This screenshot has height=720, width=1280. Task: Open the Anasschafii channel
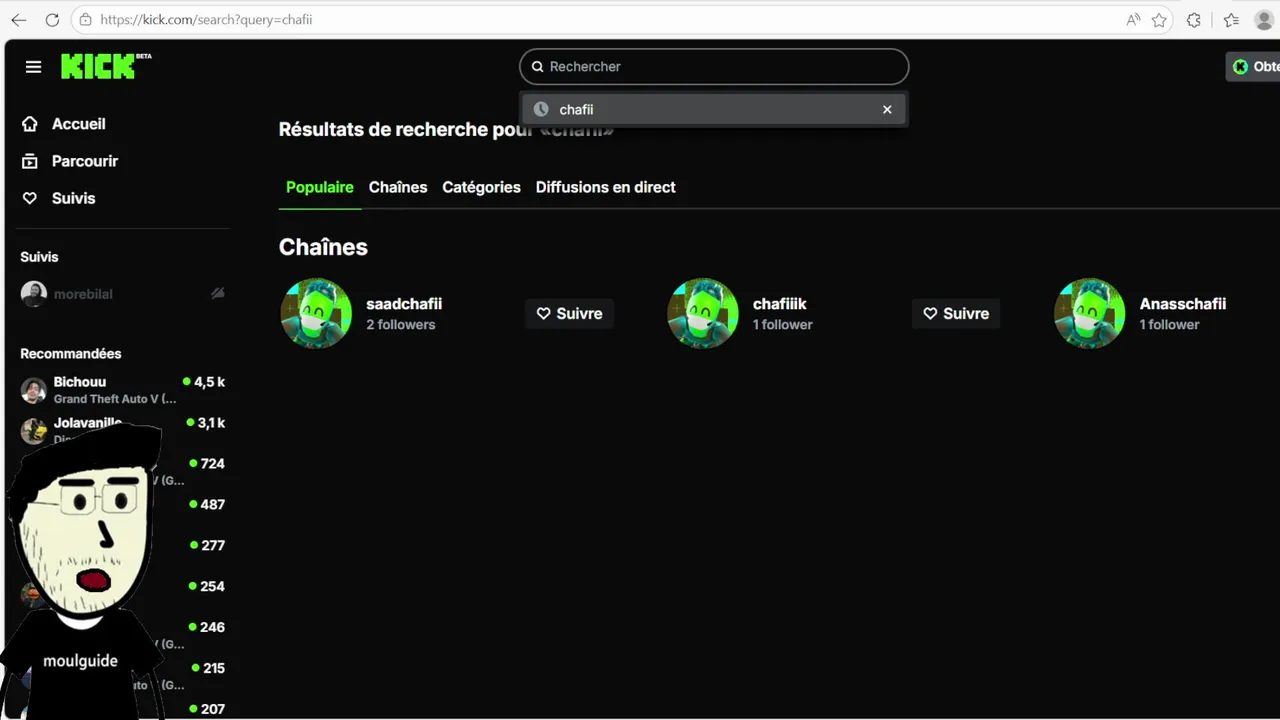(x=1183, y=304)
